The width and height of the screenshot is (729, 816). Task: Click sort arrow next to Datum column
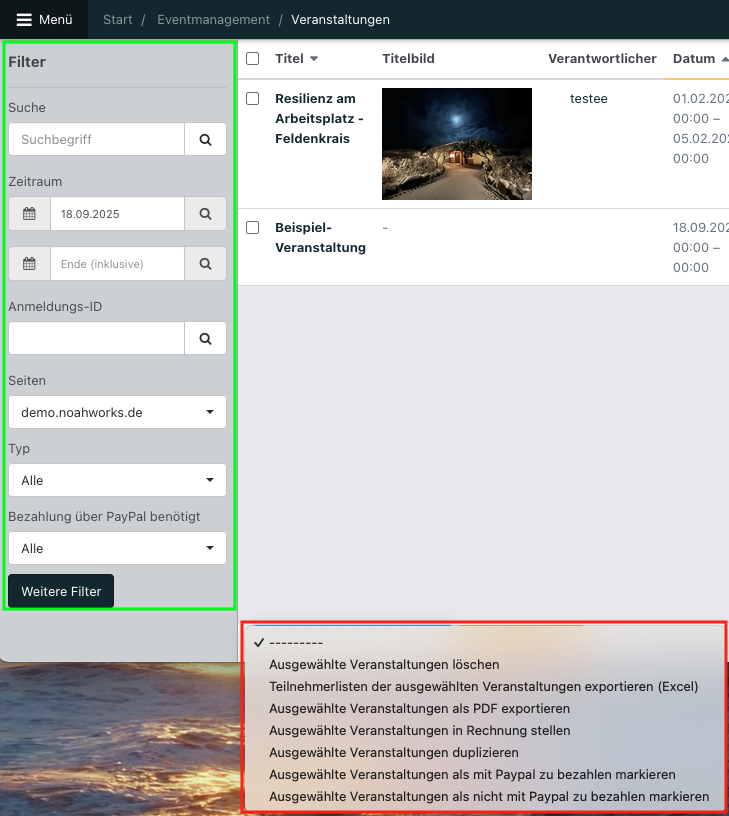coord(725,59)
